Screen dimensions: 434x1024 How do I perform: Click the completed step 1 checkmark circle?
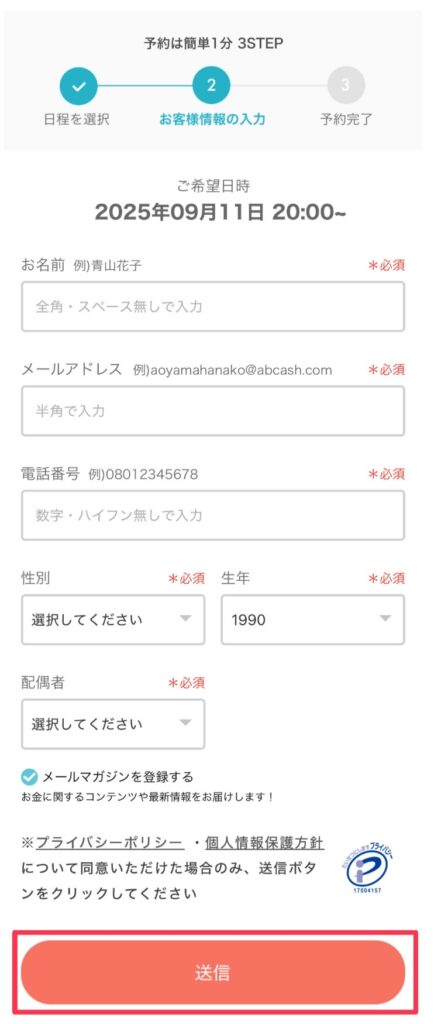click(79, 86)
